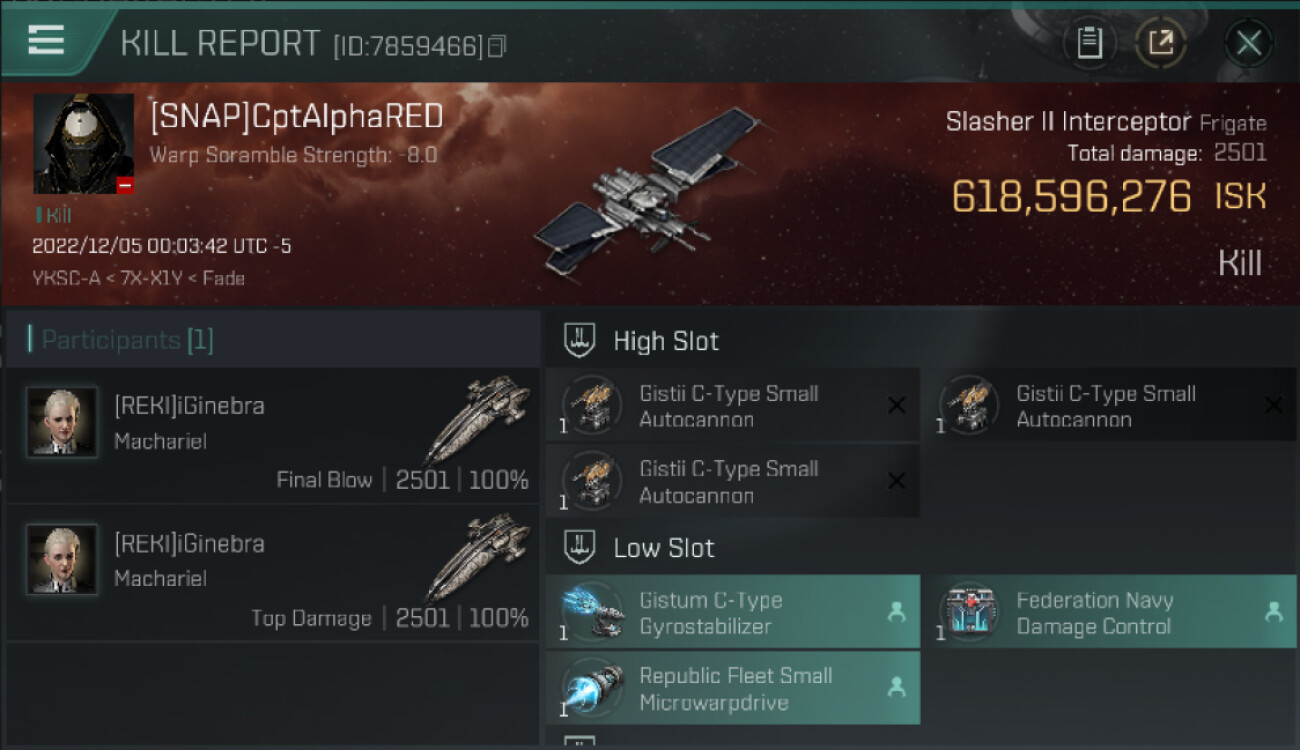Screen dimensions: 1300x750
Task: Open the clipboard notes icon
Action: pos(1089,43)
